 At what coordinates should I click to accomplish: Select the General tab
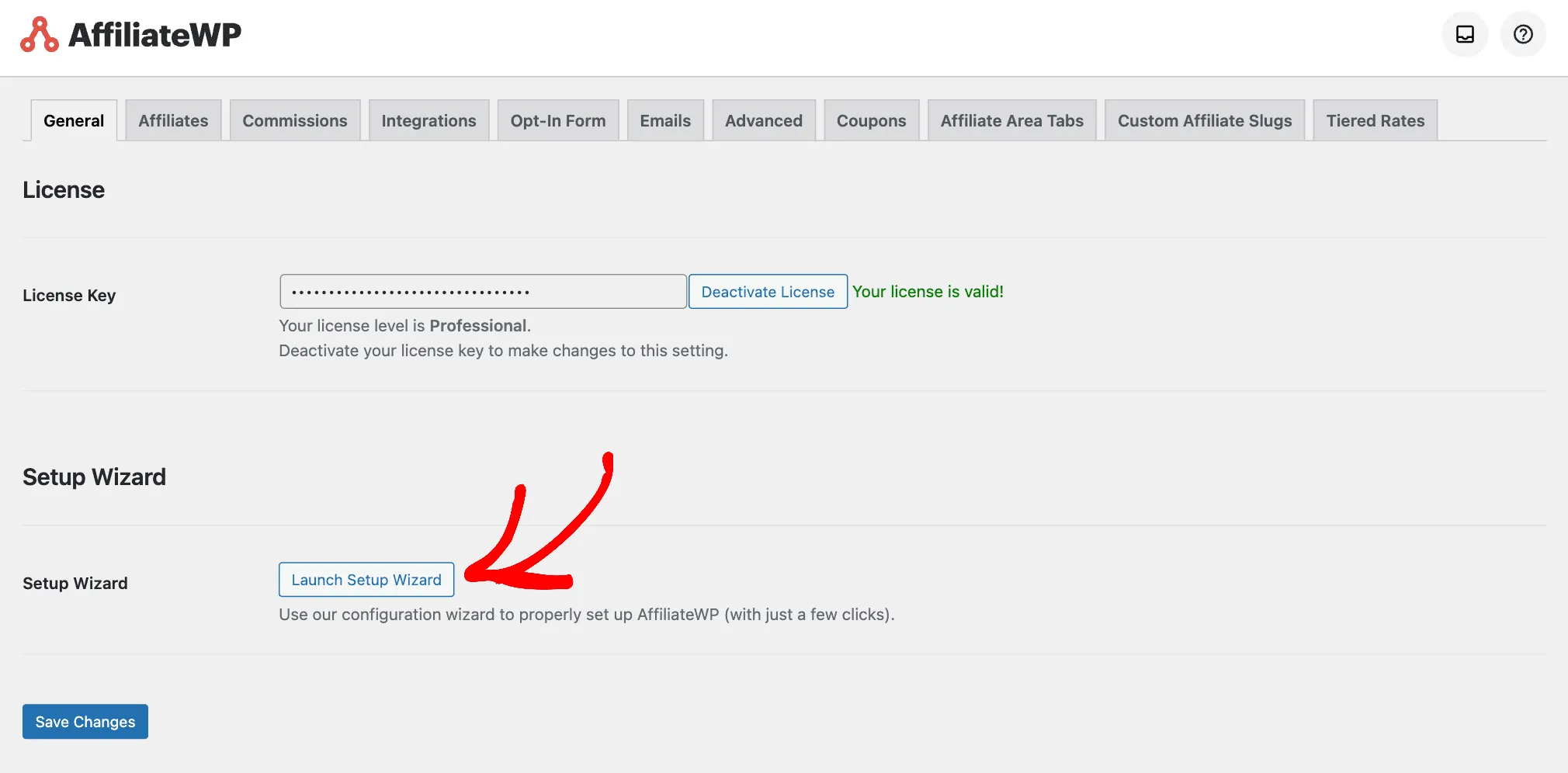(x=74, y=120)
